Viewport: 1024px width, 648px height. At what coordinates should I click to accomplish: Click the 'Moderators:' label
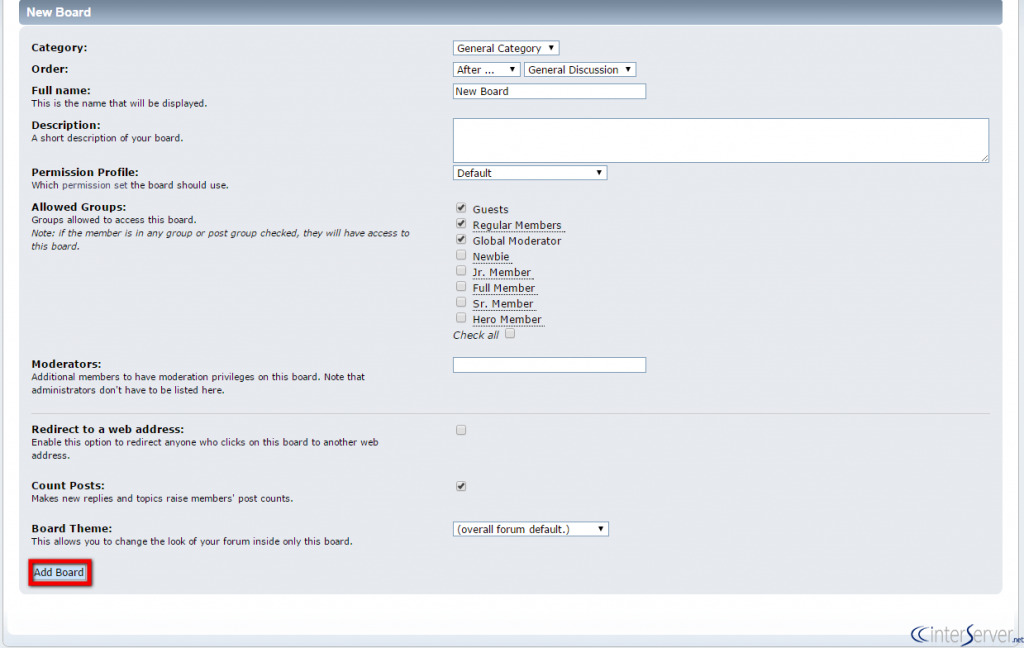(x=67, y=364)
